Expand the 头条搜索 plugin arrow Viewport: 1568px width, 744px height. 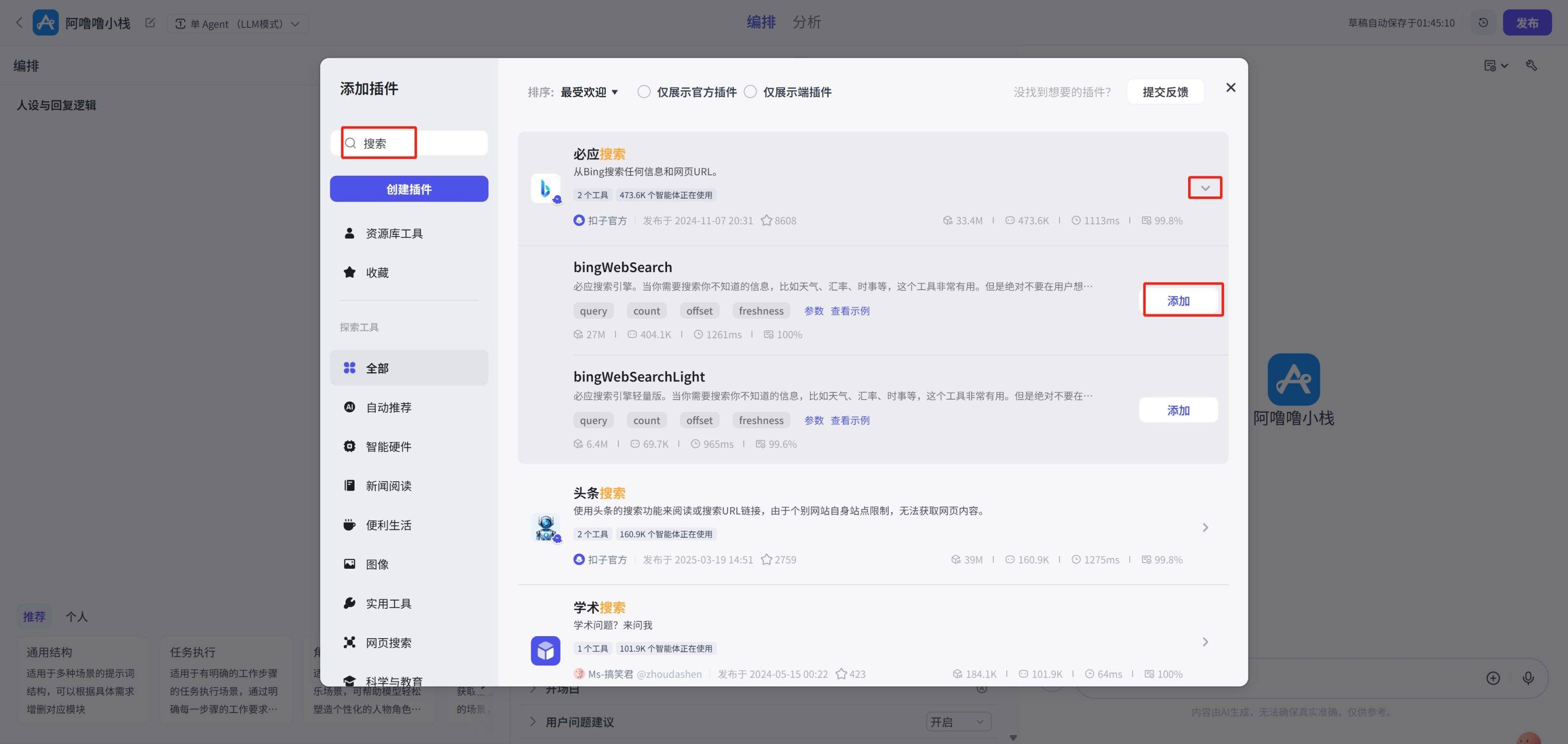tap(1204, 527)
